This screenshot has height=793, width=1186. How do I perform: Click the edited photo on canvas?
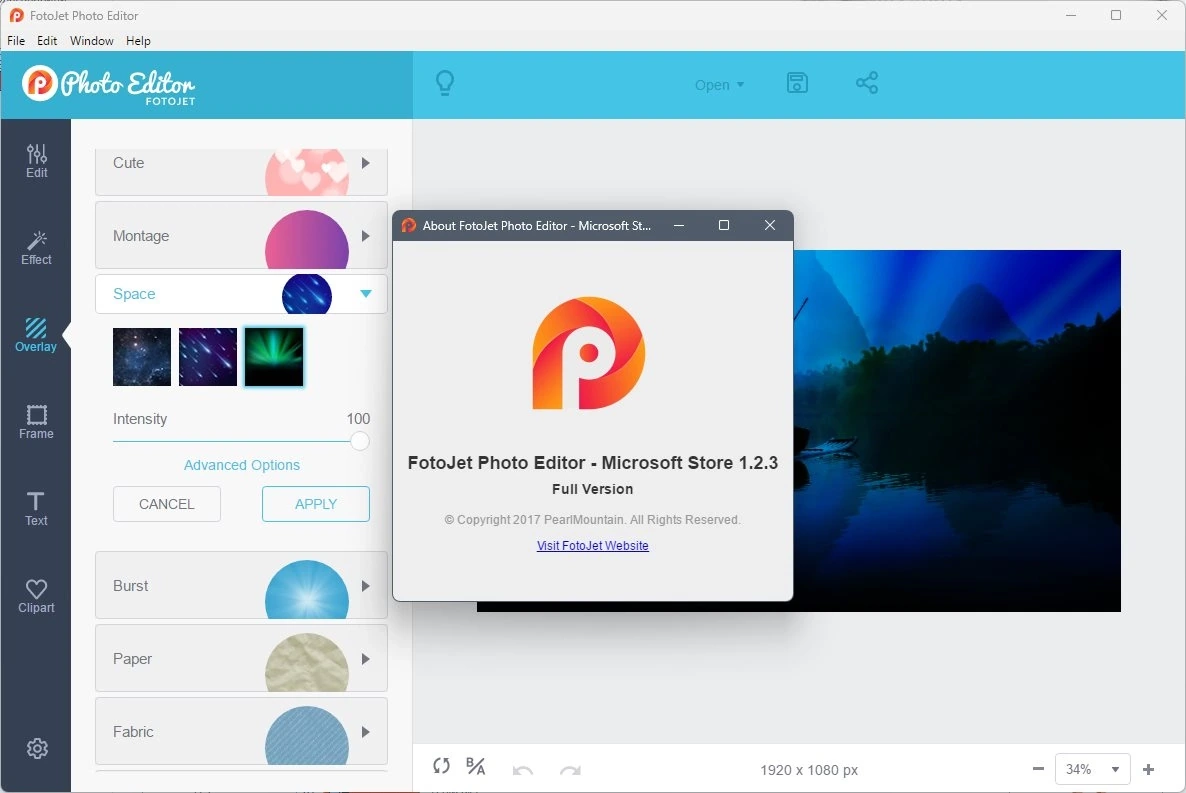pos(957,431)
